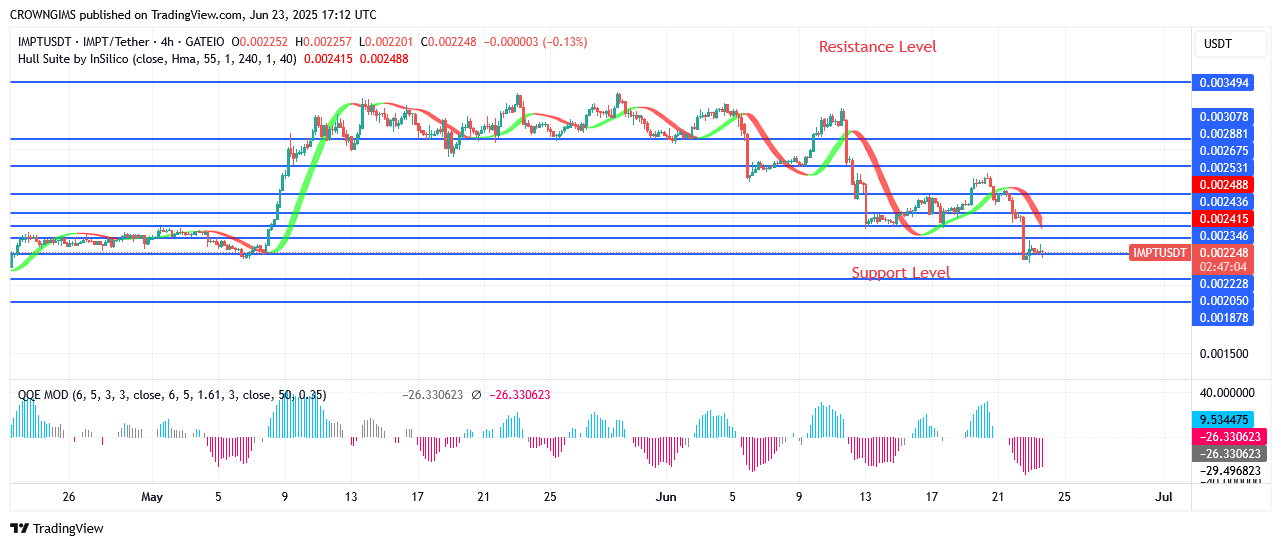Click the red IMPTUSDT price tag
This screenshot has height=546, width=1281.
(1160, 253)
